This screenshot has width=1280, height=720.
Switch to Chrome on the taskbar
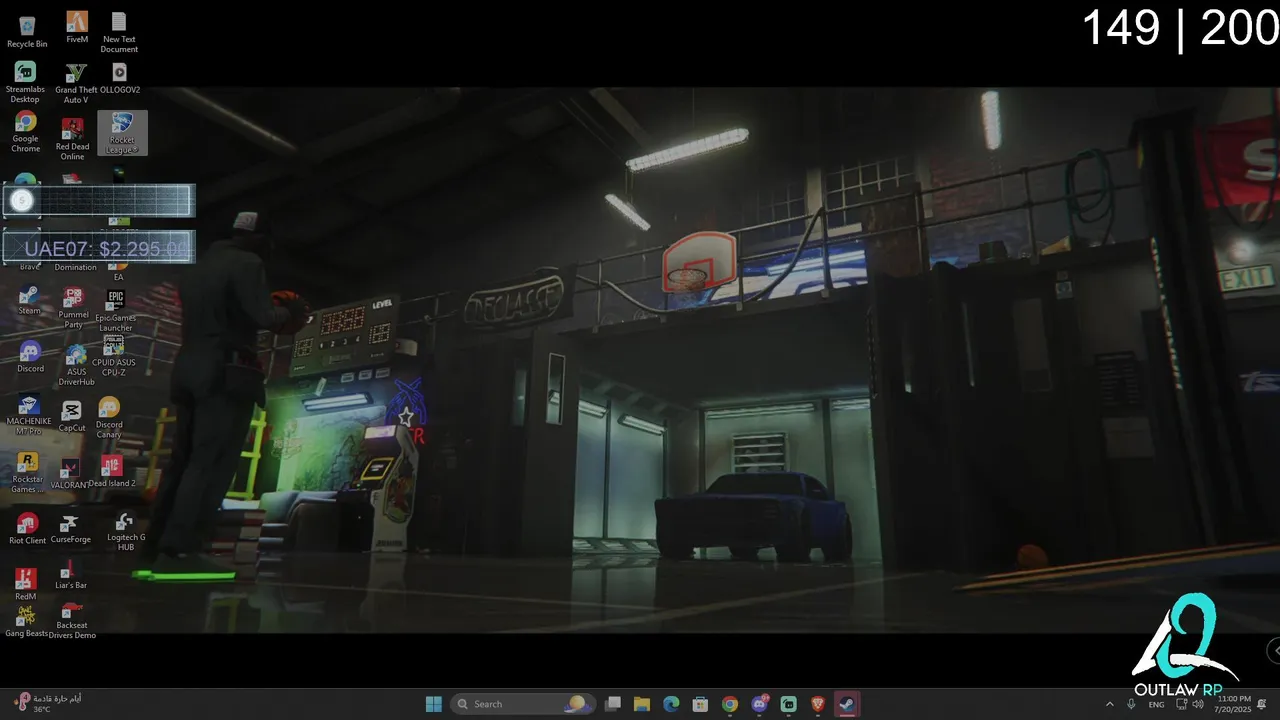[730, 704]
